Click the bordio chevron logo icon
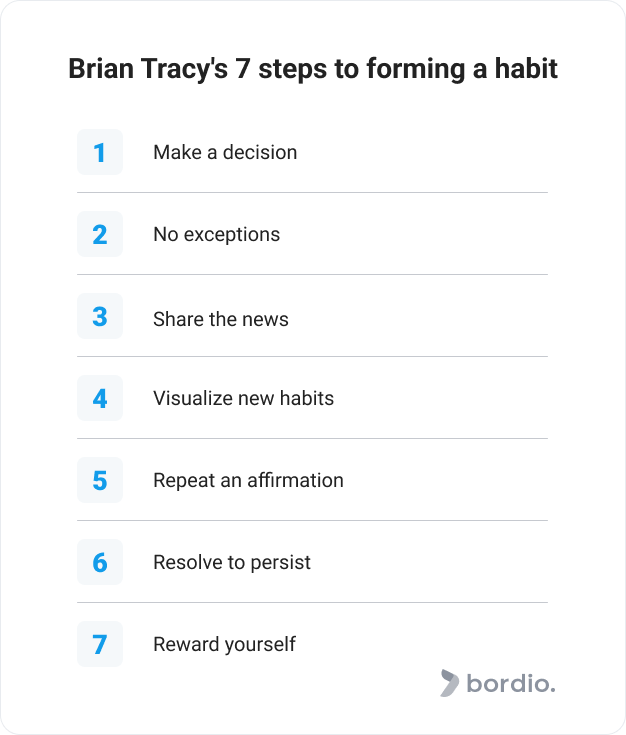This screenshot has height=735, width=626. pos(449,683)
